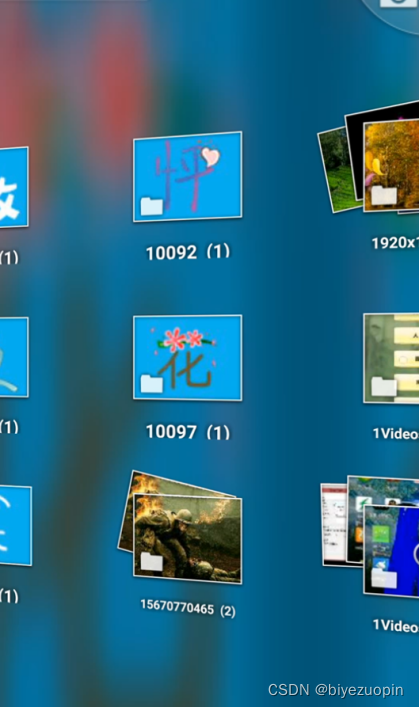Open the album showing a white Chinese character

pos(14,187)
